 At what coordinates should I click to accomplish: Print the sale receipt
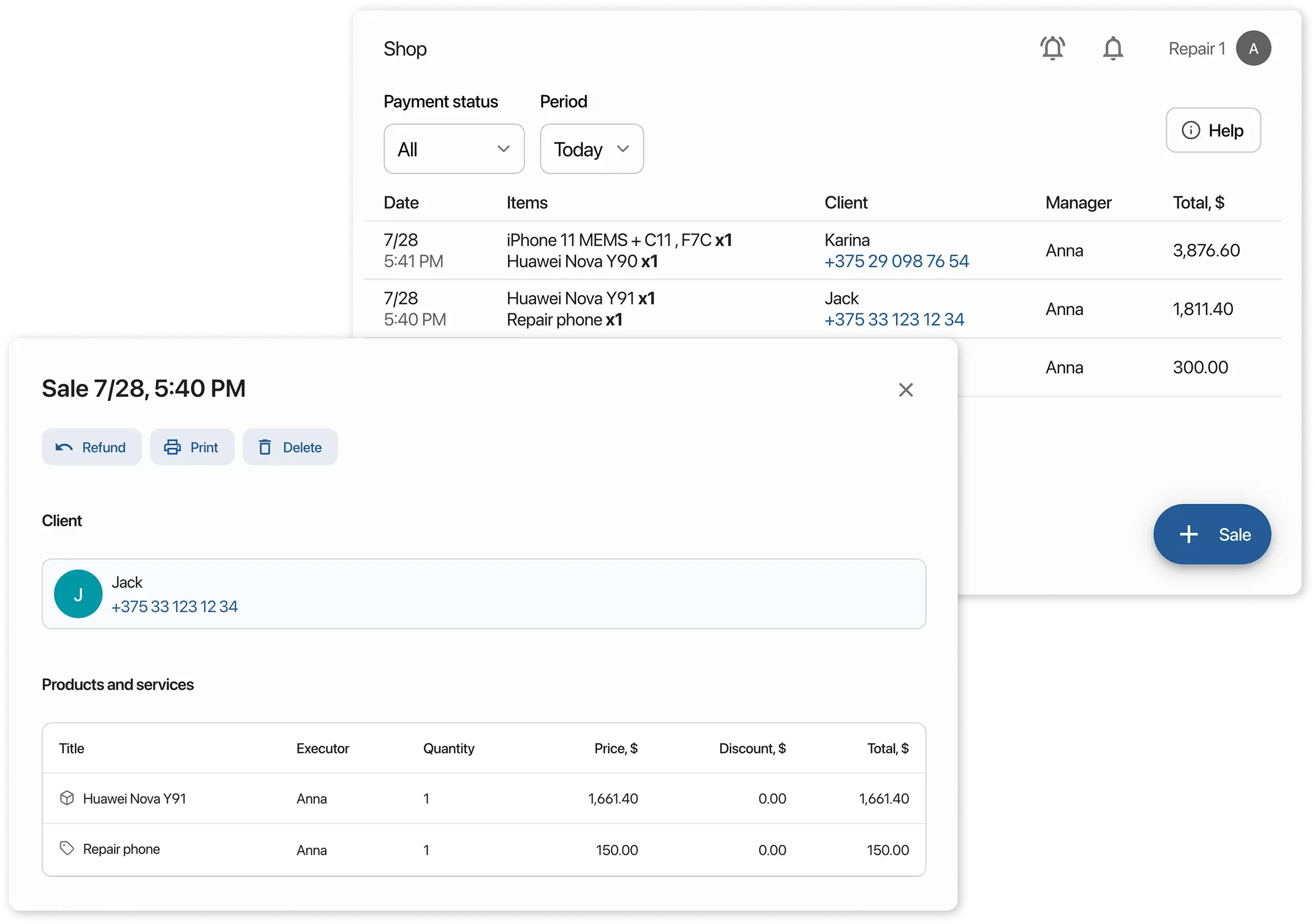[x=192, y=447]
